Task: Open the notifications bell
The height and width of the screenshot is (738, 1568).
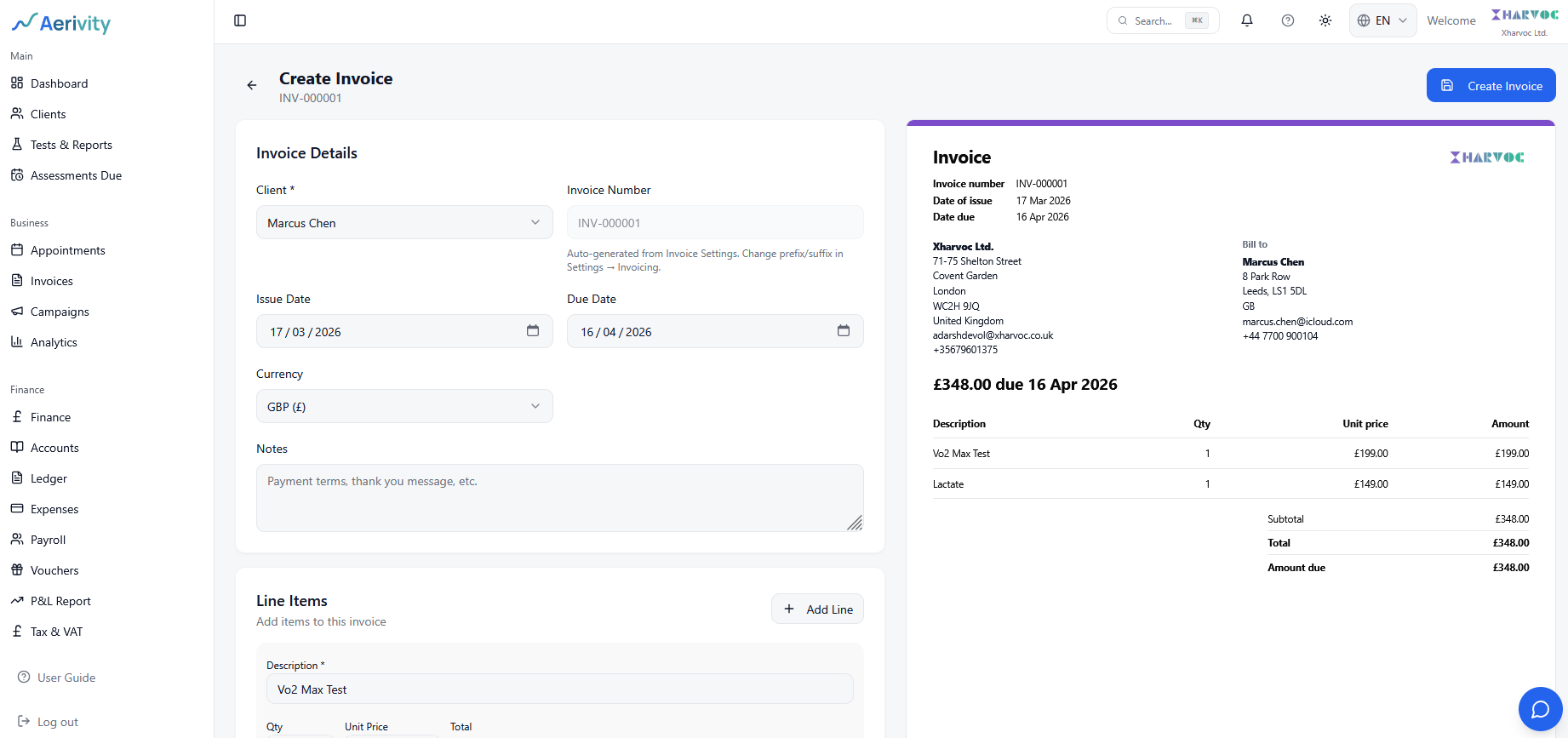Action: 1246,20
